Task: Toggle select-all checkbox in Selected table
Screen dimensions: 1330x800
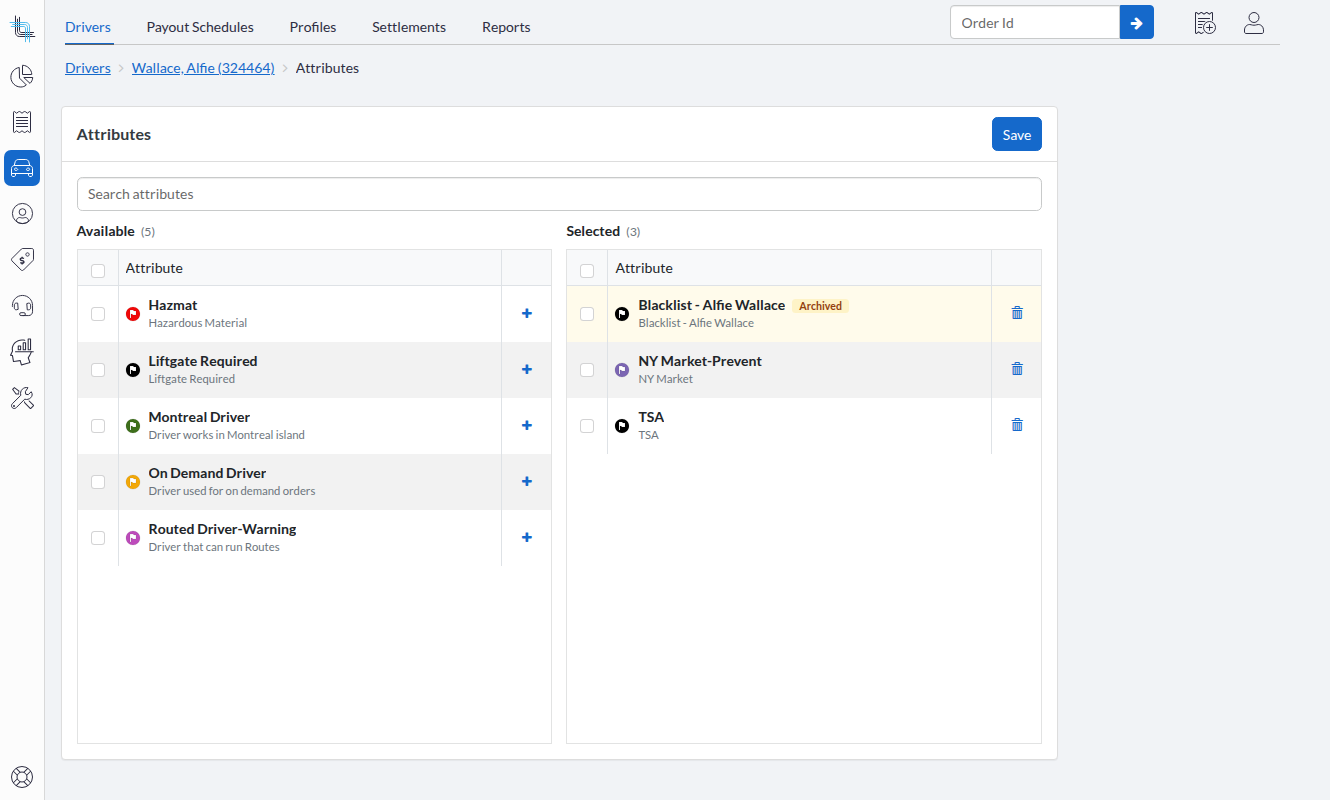Action: tap(587, 270)
